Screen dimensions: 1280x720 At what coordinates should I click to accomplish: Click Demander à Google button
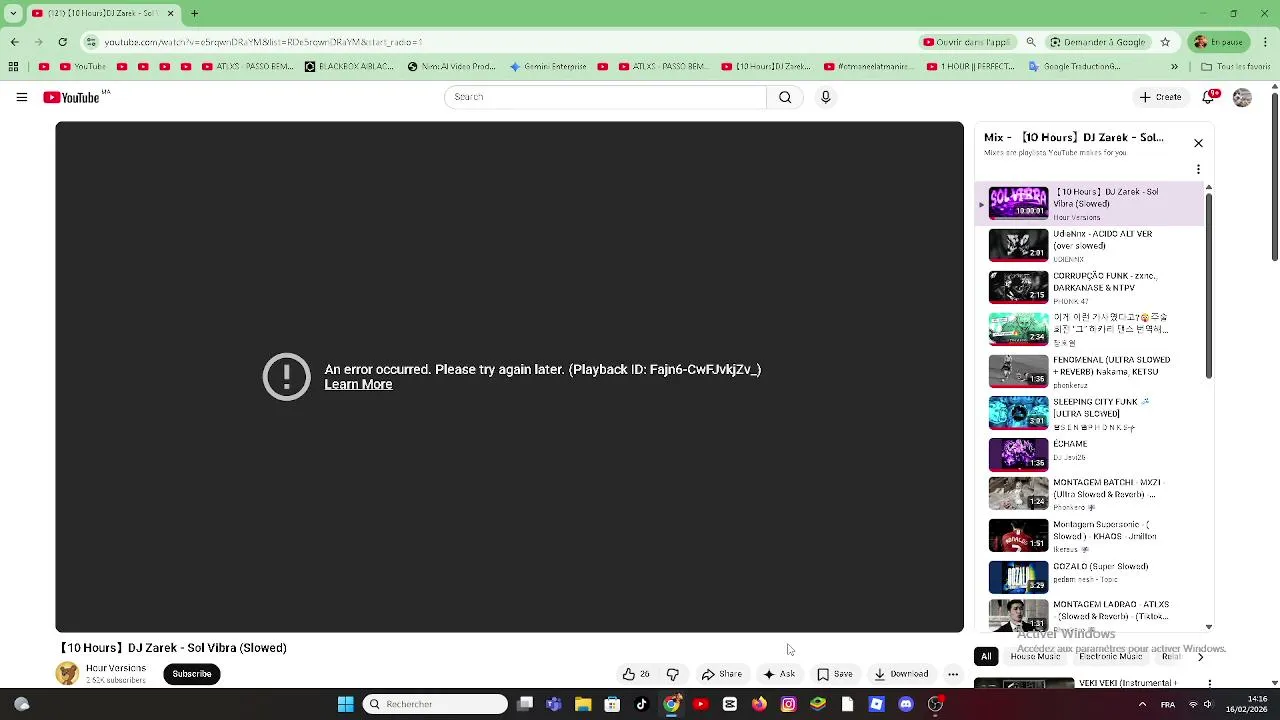(1098, 42)
